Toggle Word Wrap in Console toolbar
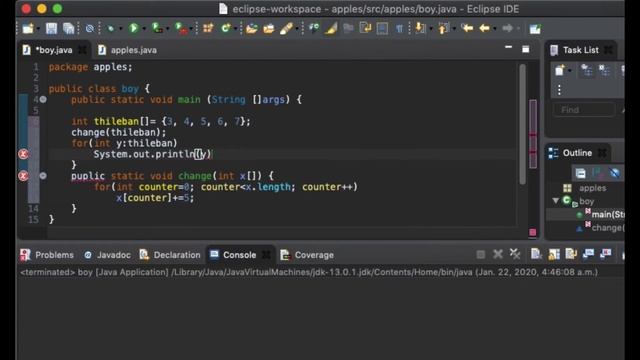This screenshot has width=640, height=360. 571,254
